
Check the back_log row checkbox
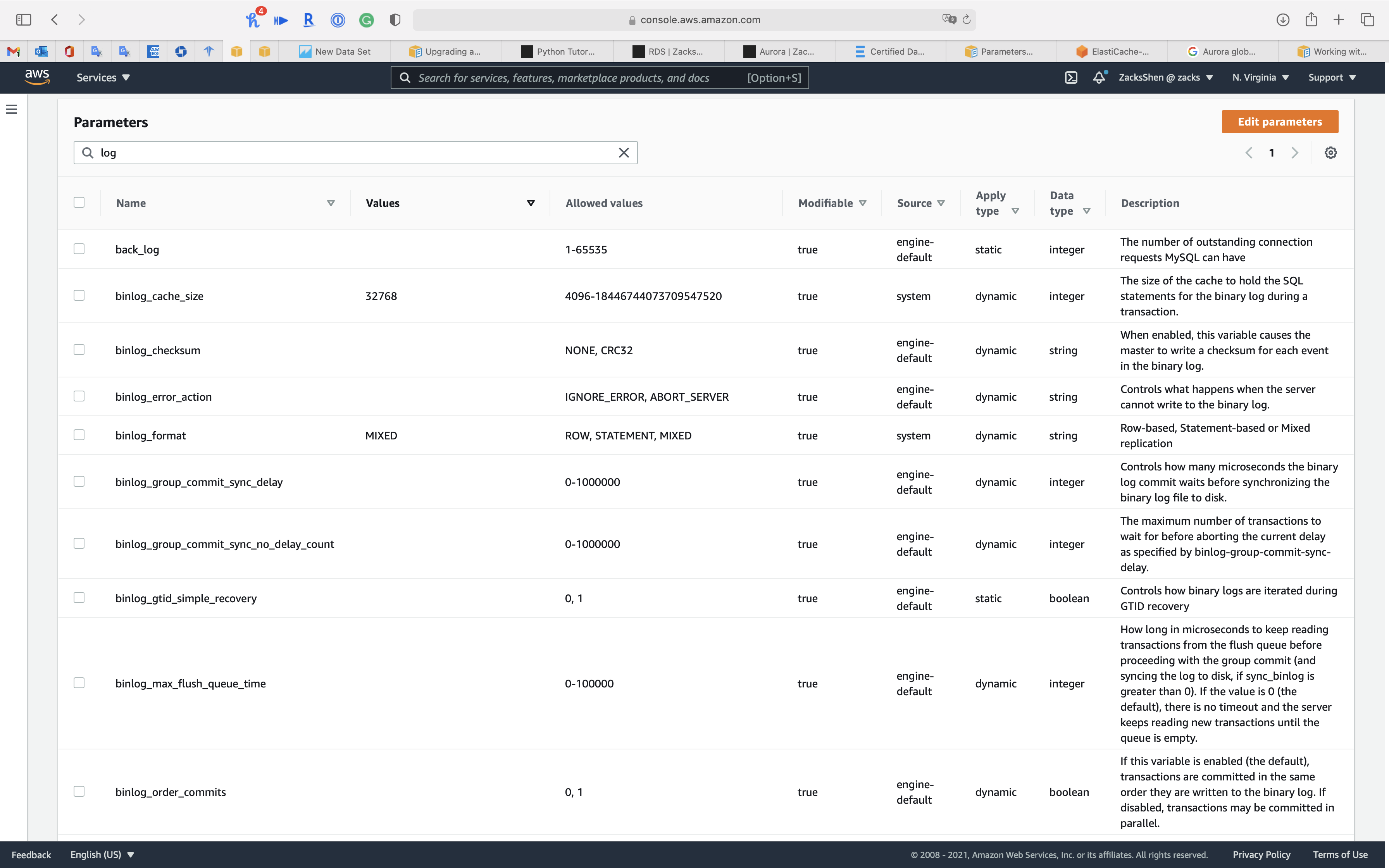tap(79, 249)
